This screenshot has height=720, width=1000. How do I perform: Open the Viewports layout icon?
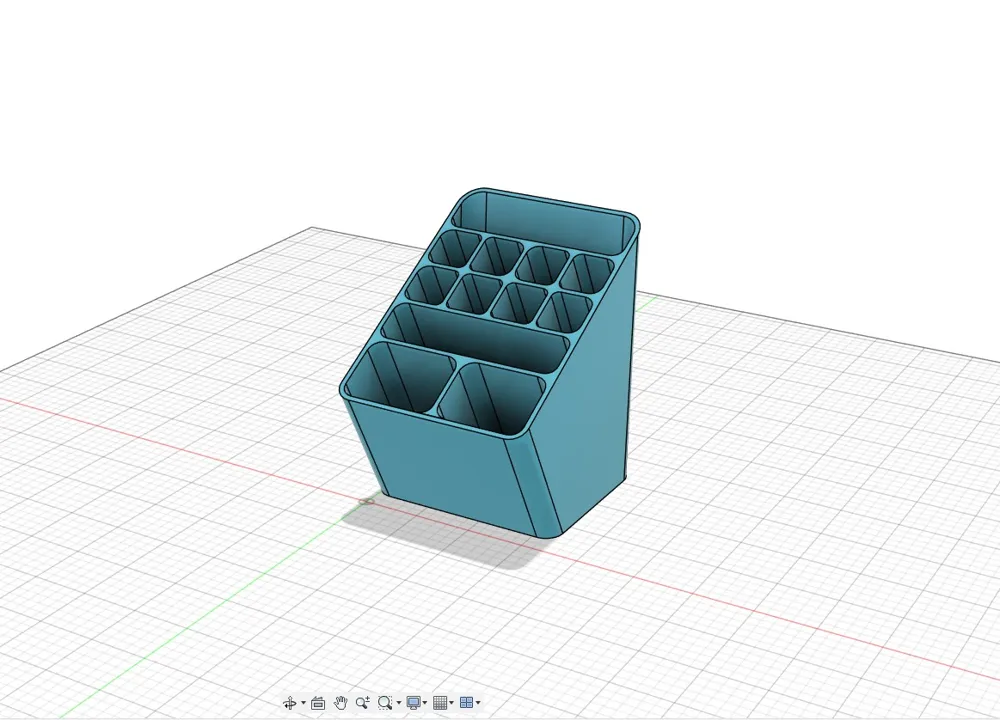point(466,703)
